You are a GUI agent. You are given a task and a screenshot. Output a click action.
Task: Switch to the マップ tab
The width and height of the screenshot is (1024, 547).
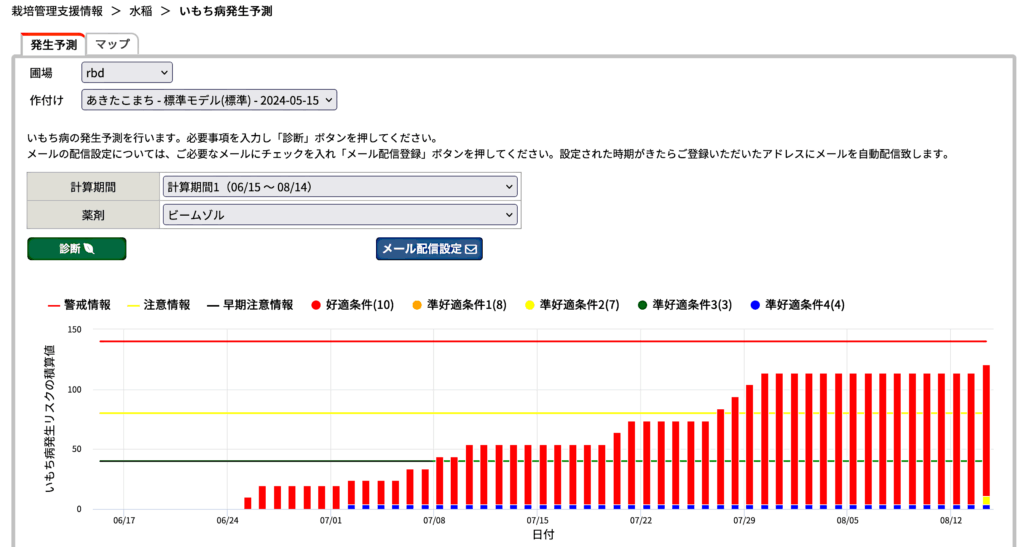click(112, 45)
